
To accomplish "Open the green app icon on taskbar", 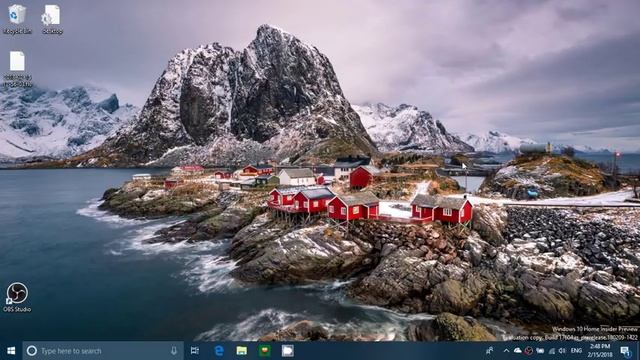I will 264,351.
